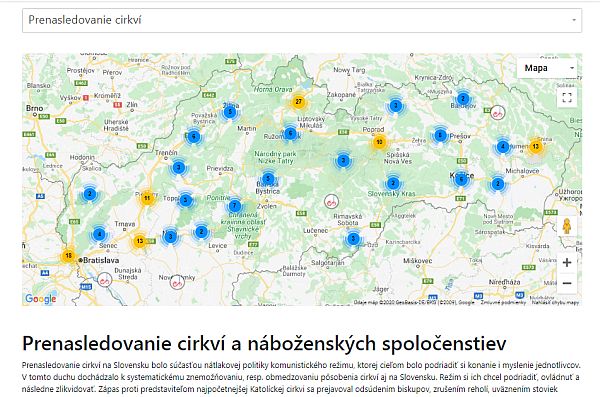Image resolution: width=600 pixels, height=397 pixels.
Task: Open blue cluster 3 east of Nízke Tatry
Action: pos(343,160)
